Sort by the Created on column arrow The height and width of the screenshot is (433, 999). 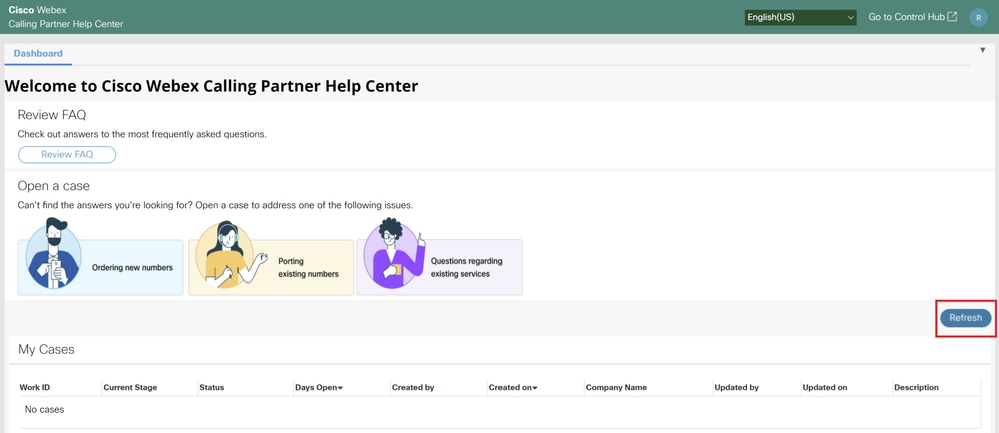click(x=535, y=388)
